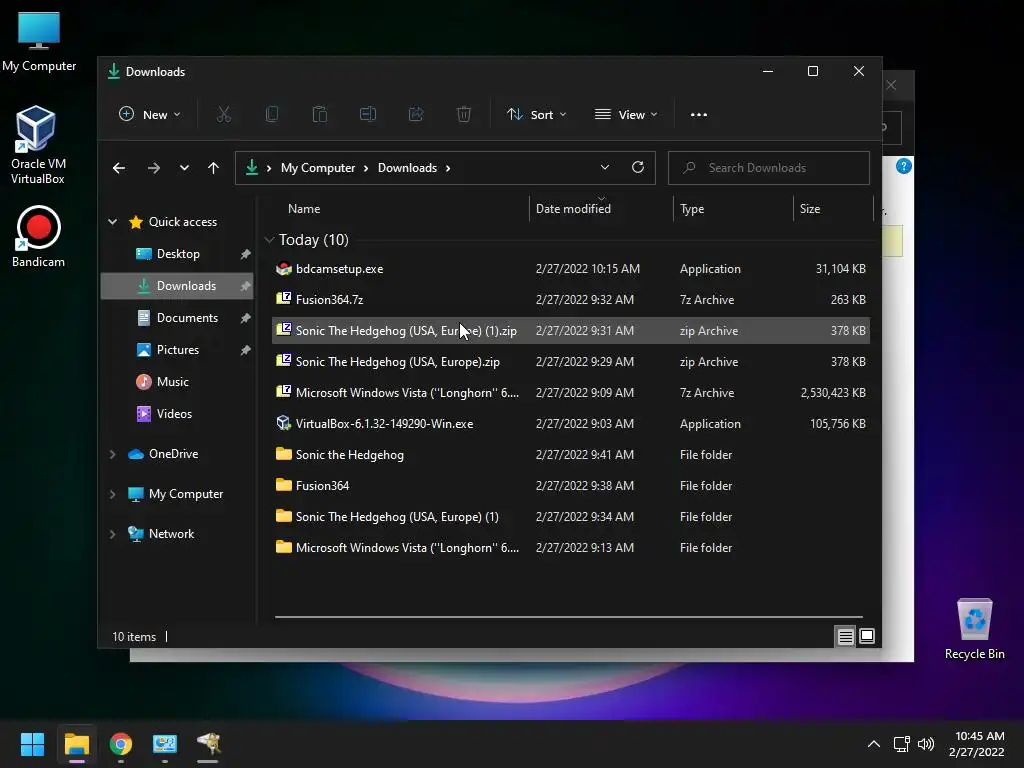The width and height of the screenshot is (1024, 768).
Task: Click My Computer breadcrumb in address bar
Action: (x=318, y=168)
